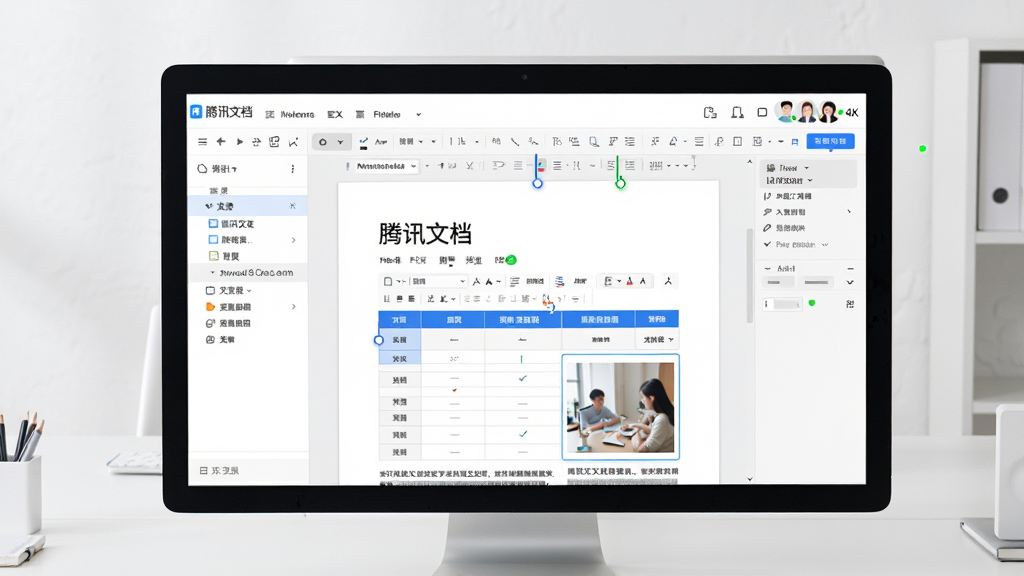Click the scroll-down arrow at the document's bottom

pos(750,479)
